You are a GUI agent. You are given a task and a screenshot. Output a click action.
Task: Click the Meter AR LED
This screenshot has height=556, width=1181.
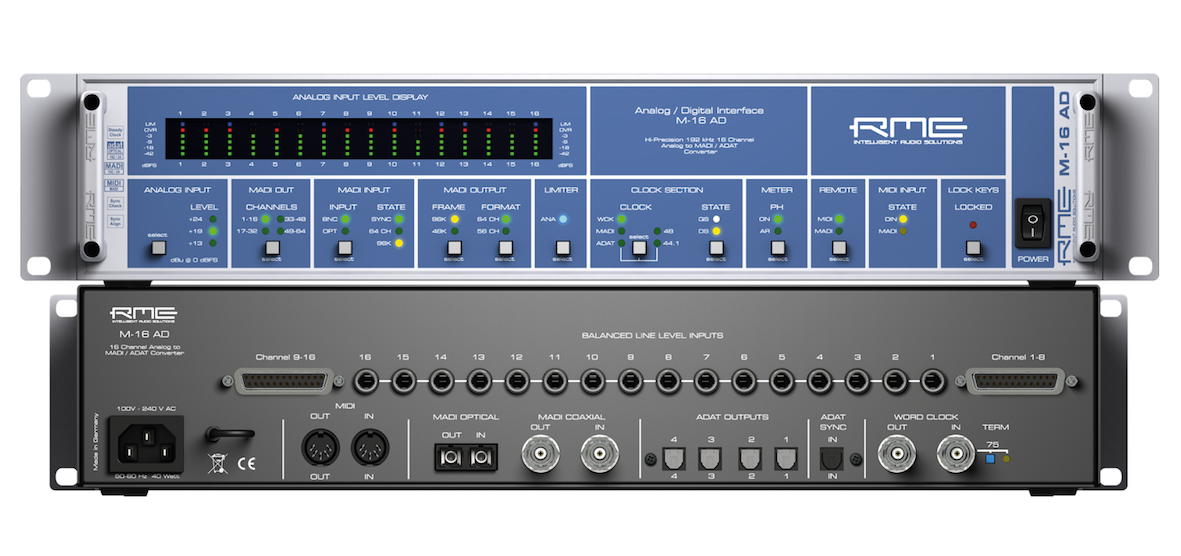click(x=778, y=231)
